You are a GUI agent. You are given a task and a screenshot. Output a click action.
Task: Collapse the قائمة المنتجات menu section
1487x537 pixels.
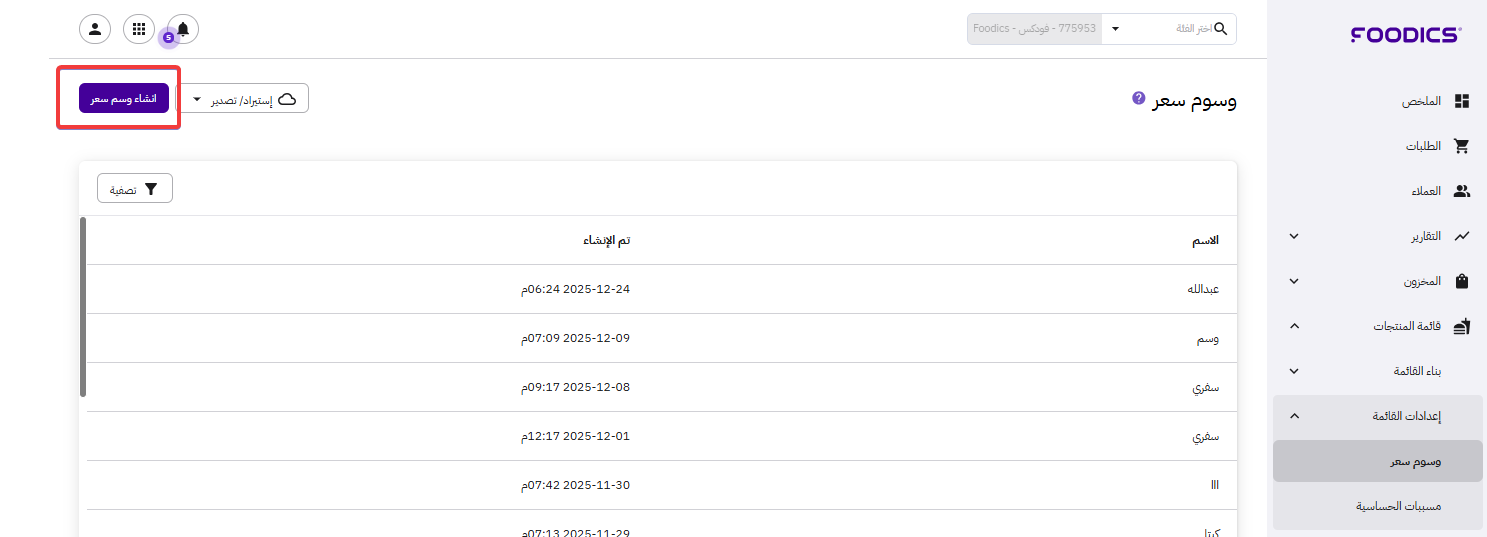(x=1294, y=326)
